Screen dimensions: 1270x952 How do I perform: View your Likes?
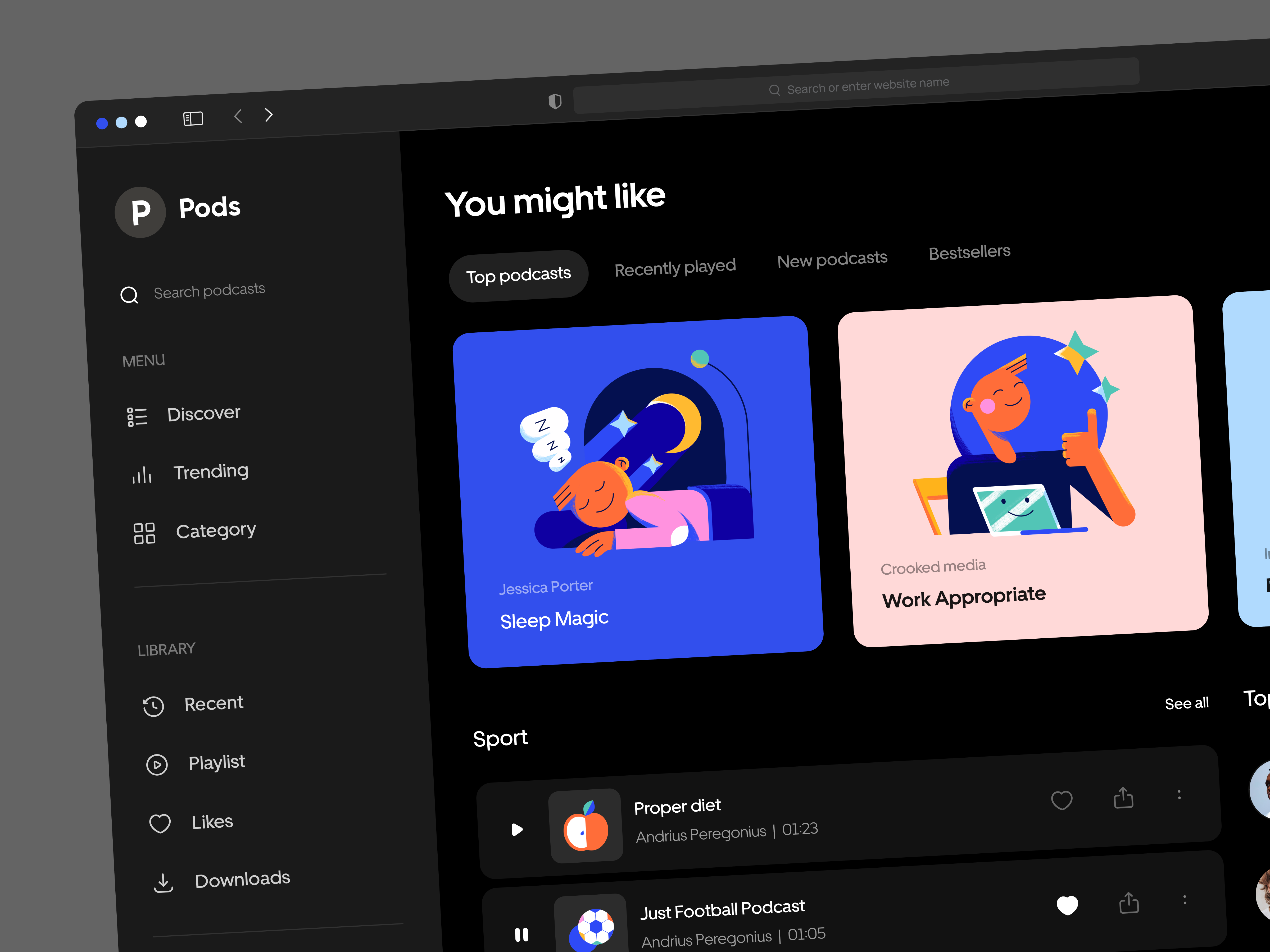[211, 821]
